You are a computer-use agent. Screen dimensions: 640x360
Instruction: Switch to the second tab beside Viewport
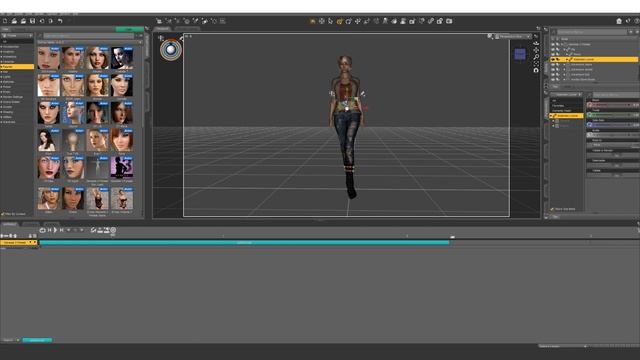point(187,29)
